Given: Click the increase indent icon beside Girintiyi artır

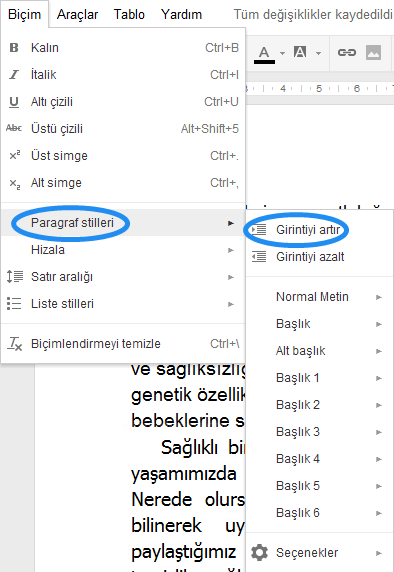Looking at the screenshot, I should click(x=259, y=230).
